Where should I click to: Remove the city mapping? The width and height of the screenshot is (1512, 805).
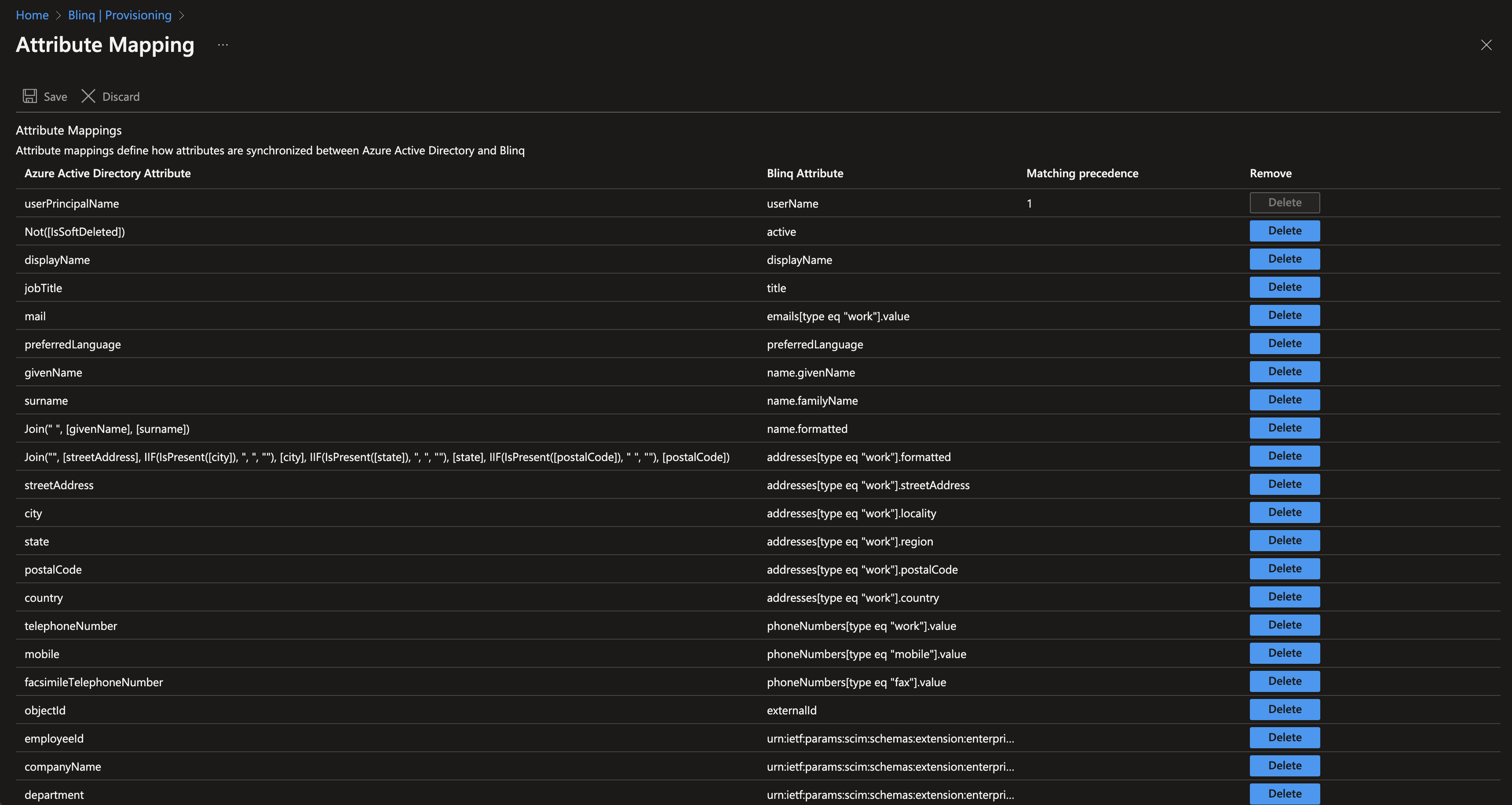pyautogui.click(x=1284, y=512)
